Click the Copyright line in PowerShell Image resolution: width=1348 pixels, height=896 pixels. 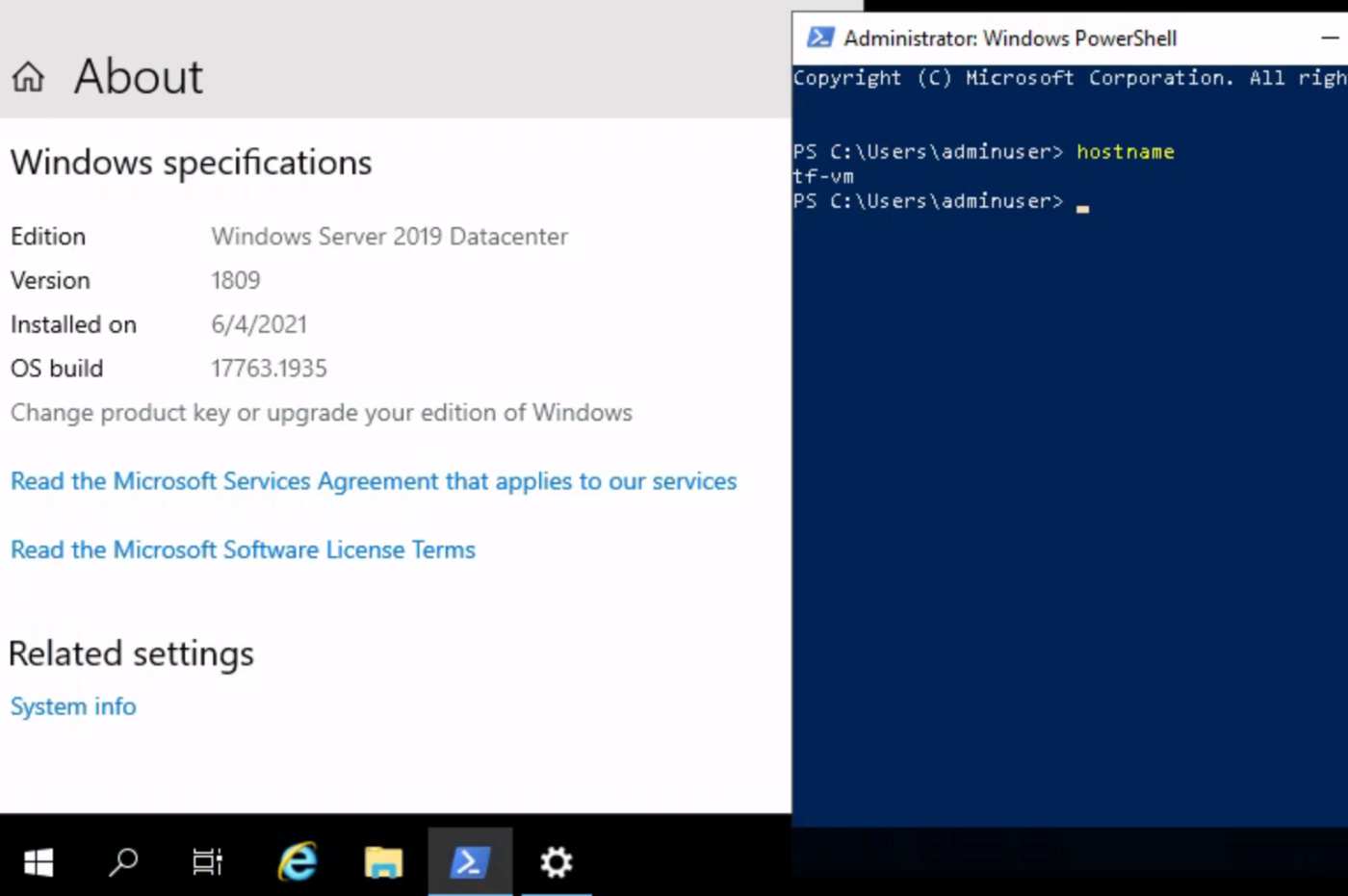point(1070,78)
